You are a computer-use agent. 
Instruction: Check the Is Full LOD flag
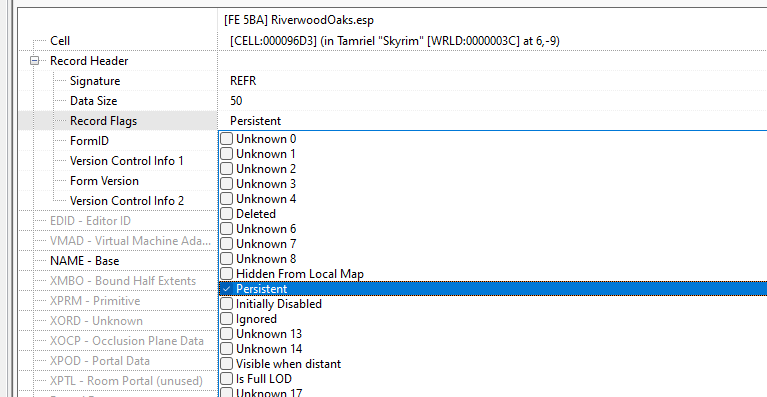(226, 378)
